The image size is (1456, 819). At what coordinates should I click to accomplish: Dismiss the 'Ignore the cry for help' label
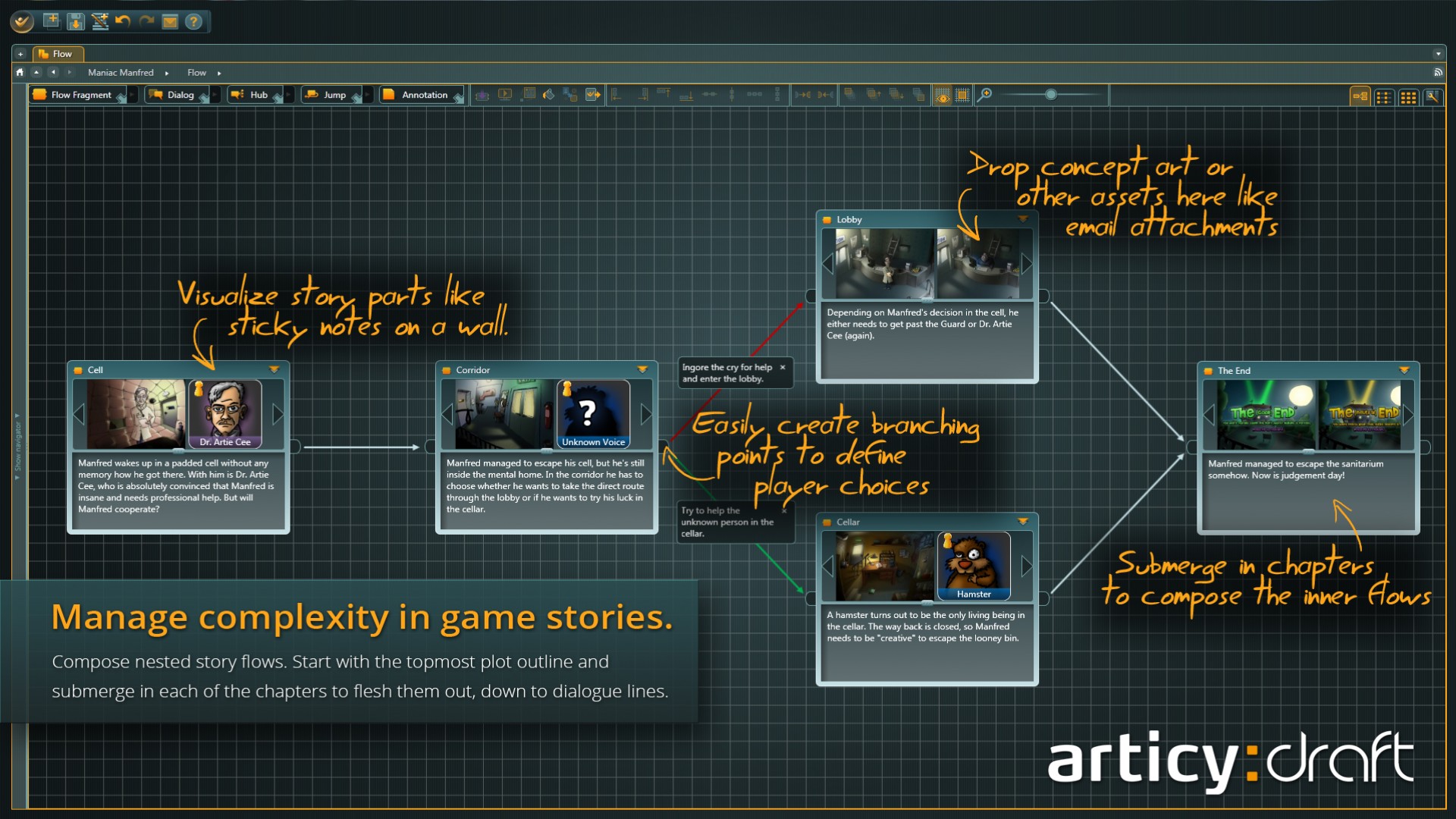tap(783, 367)
